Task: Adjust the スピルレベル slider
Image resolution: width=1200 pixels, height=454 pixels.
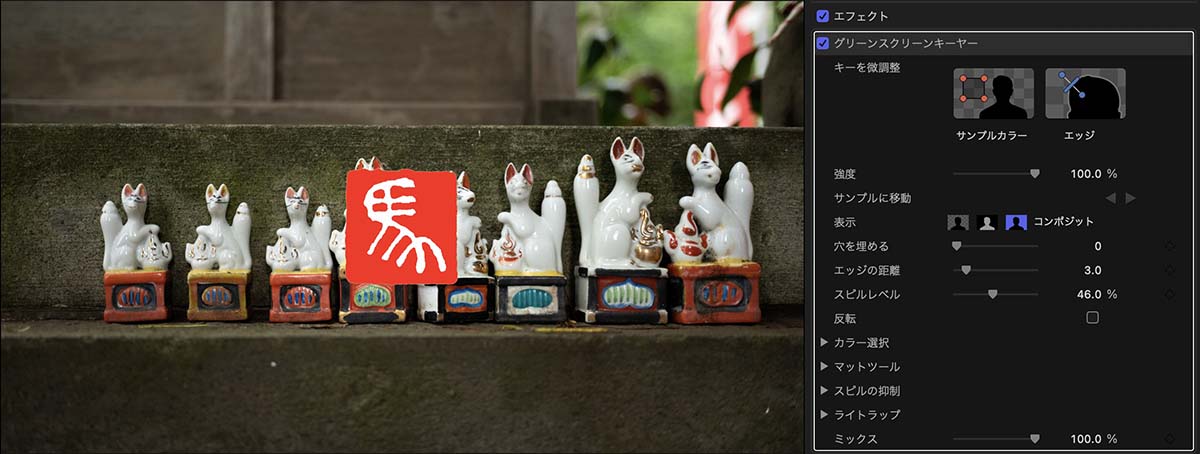Action: tap(996, 294)
